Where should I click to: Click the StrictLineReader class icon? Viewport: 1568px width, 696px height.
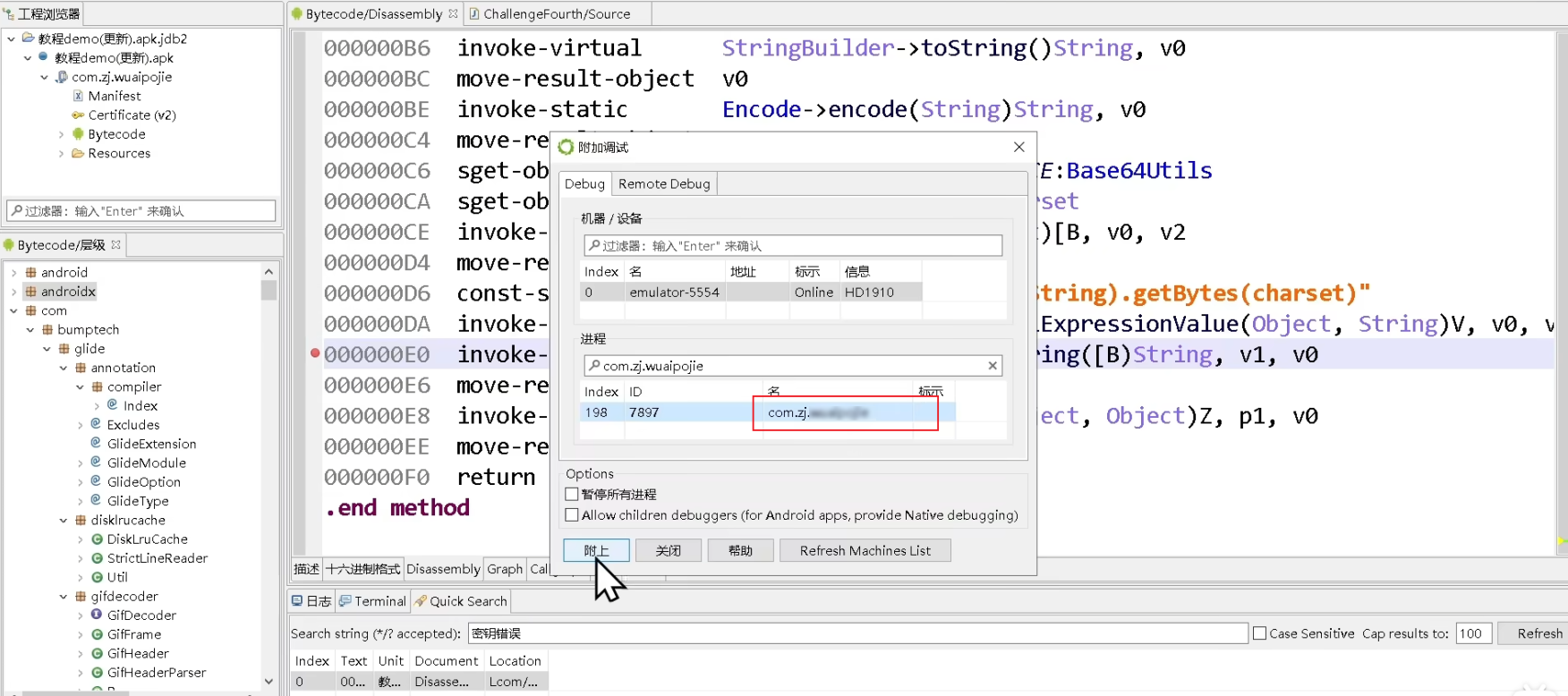tap(97, 558)
